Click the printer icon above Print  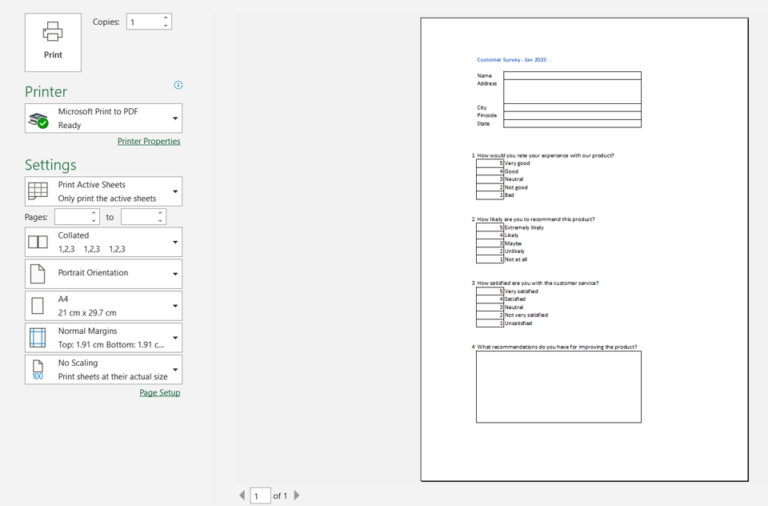point(53,31)
